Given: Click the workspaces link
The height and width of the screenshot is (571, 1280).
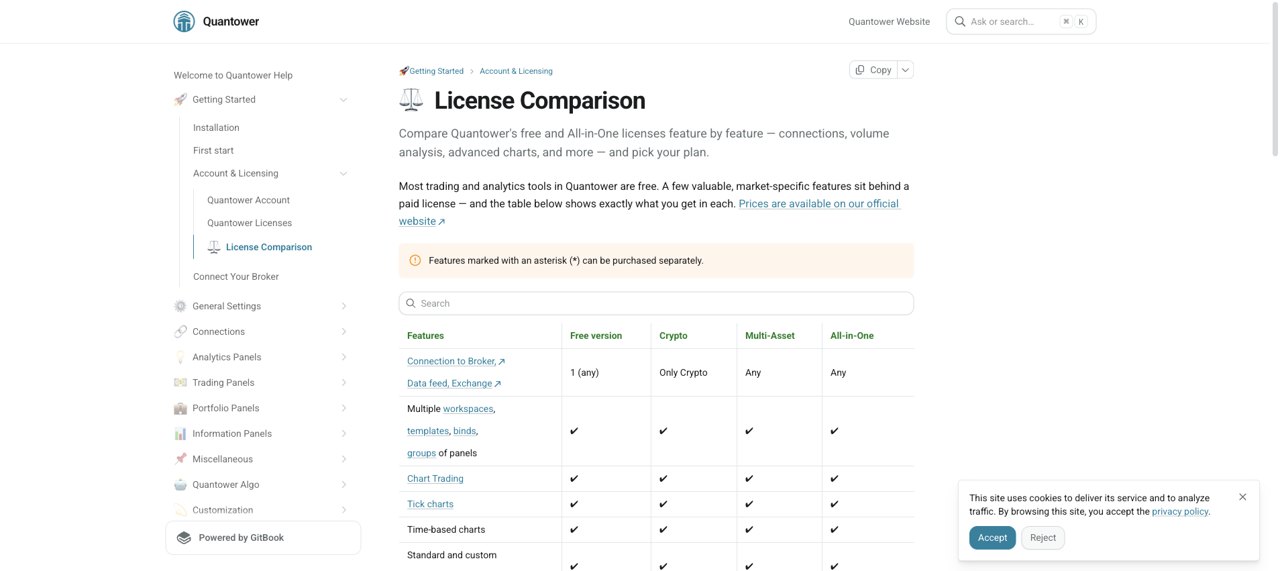Looking at the screenshot, I should pos(468,408).
